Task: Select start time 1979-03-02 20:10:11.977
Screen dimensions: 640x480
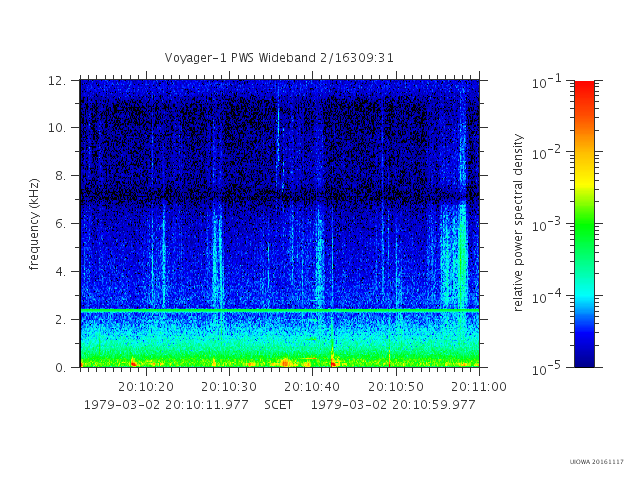Action: (166, 405)
